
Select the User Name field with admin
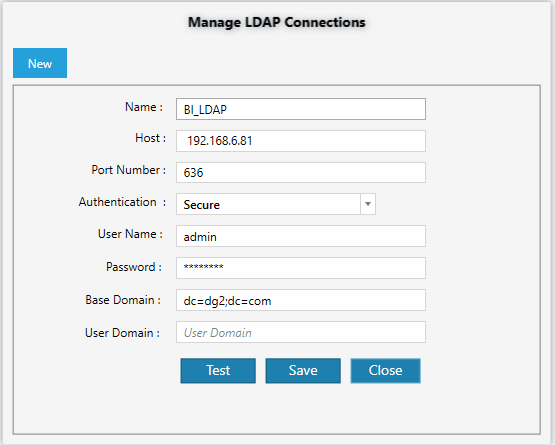tap(301, 236)
